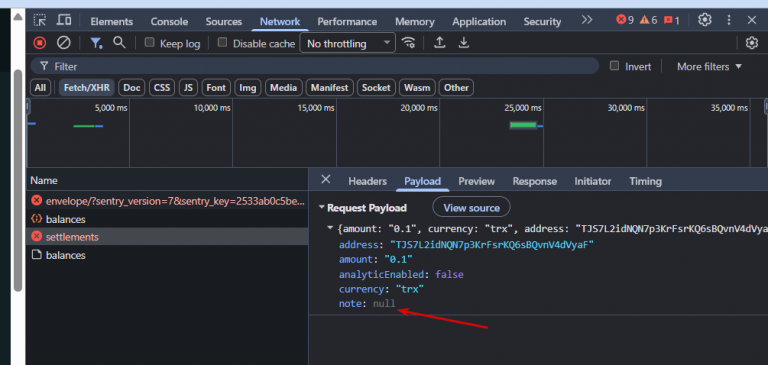Clear the network log
768x365 pixels.
pyautogui.click(x=64, y=43)
